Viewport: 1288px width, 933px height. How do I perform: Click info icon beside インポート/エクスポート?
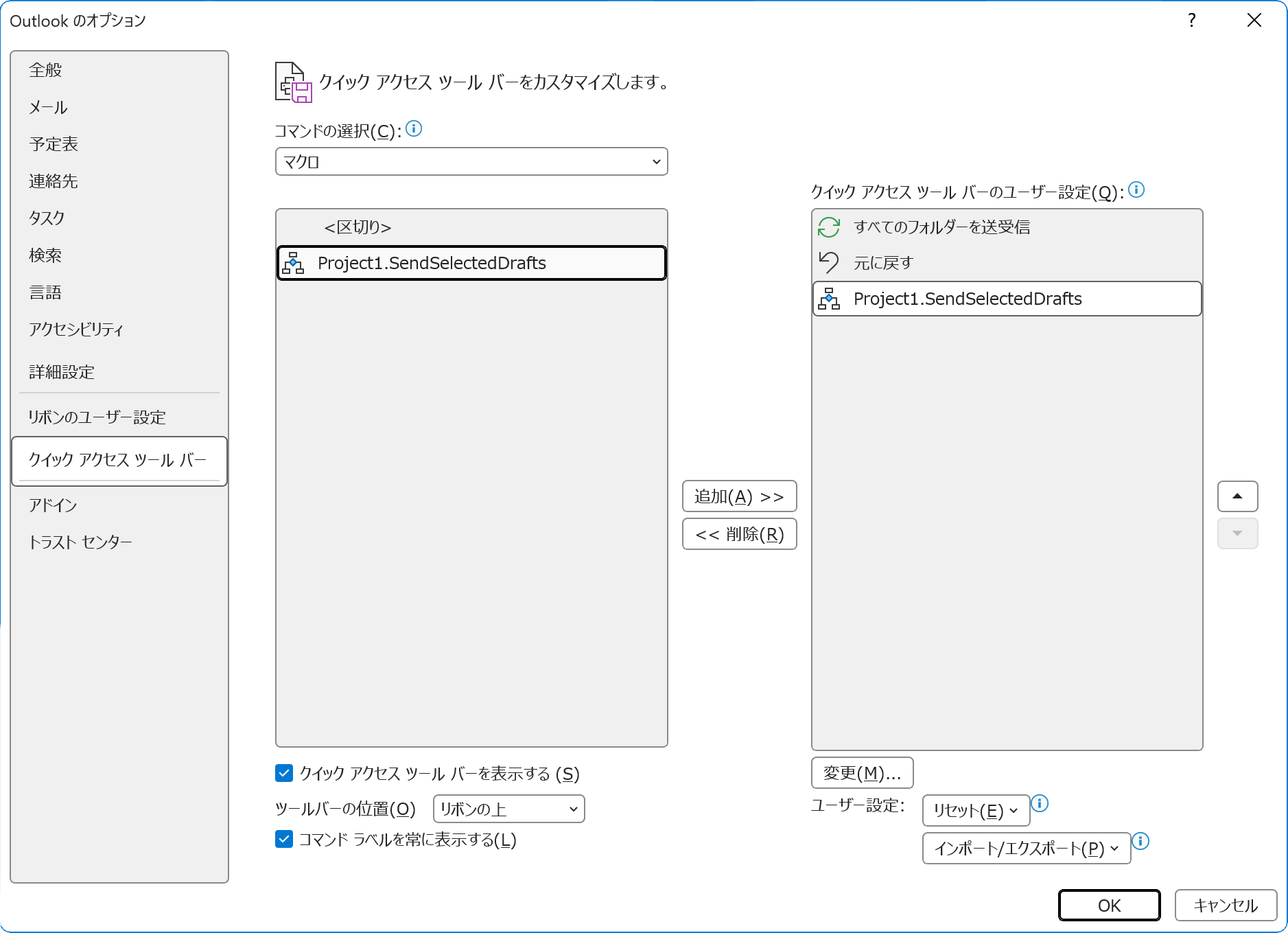click(x=1140, y=841)
